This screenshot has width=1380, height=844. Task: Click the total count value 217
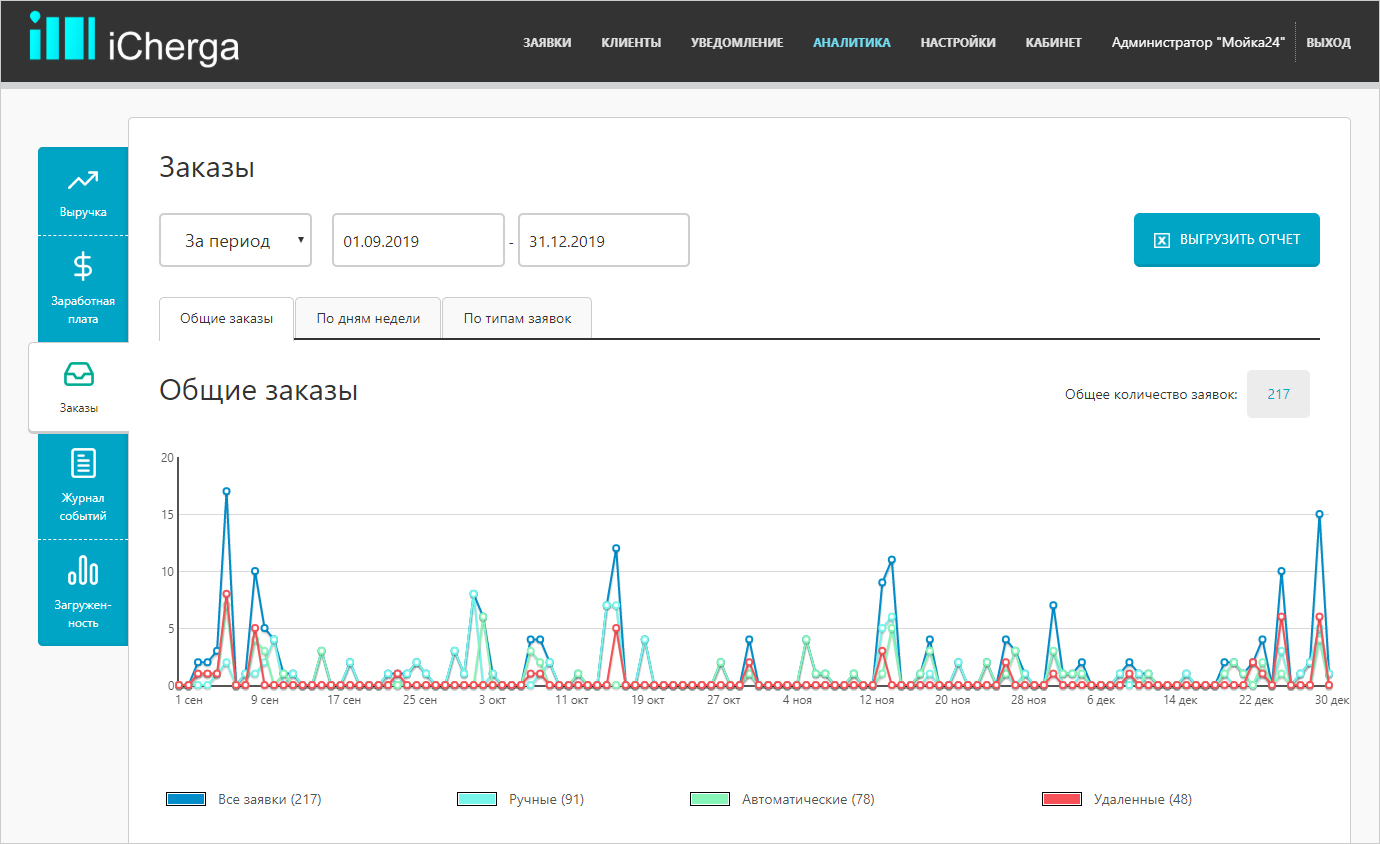click(x=1278, y=394)
